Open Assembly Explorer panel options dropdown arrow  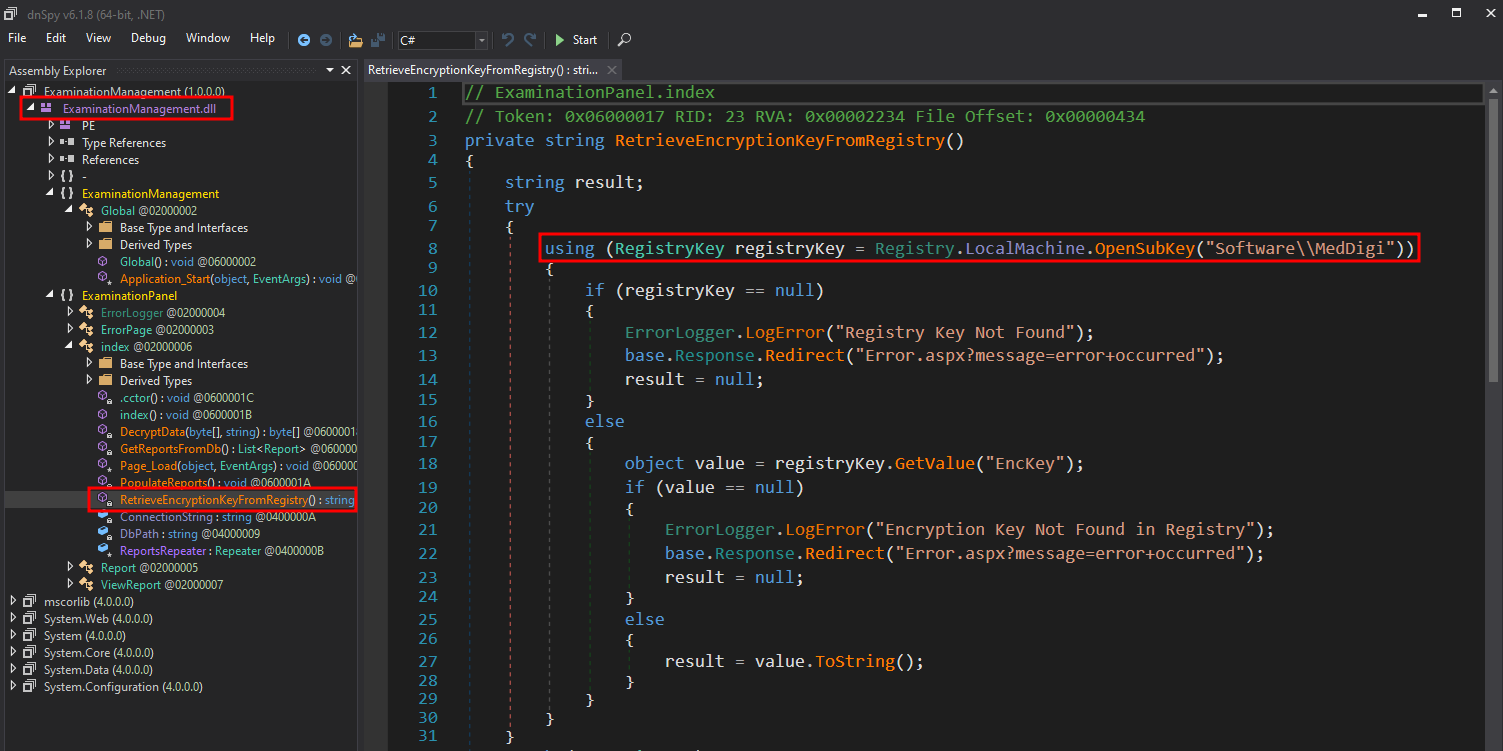pyautogui.click(x=330, y=70)
